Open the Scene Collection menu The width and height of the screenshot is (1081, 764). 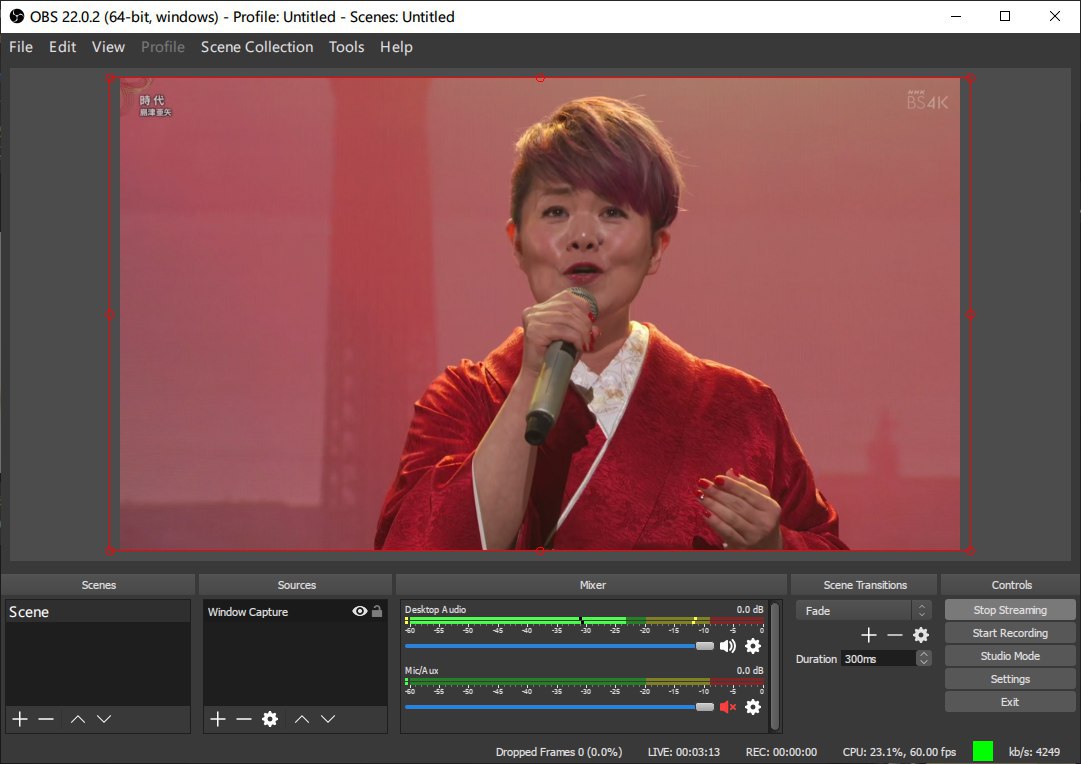256,47
